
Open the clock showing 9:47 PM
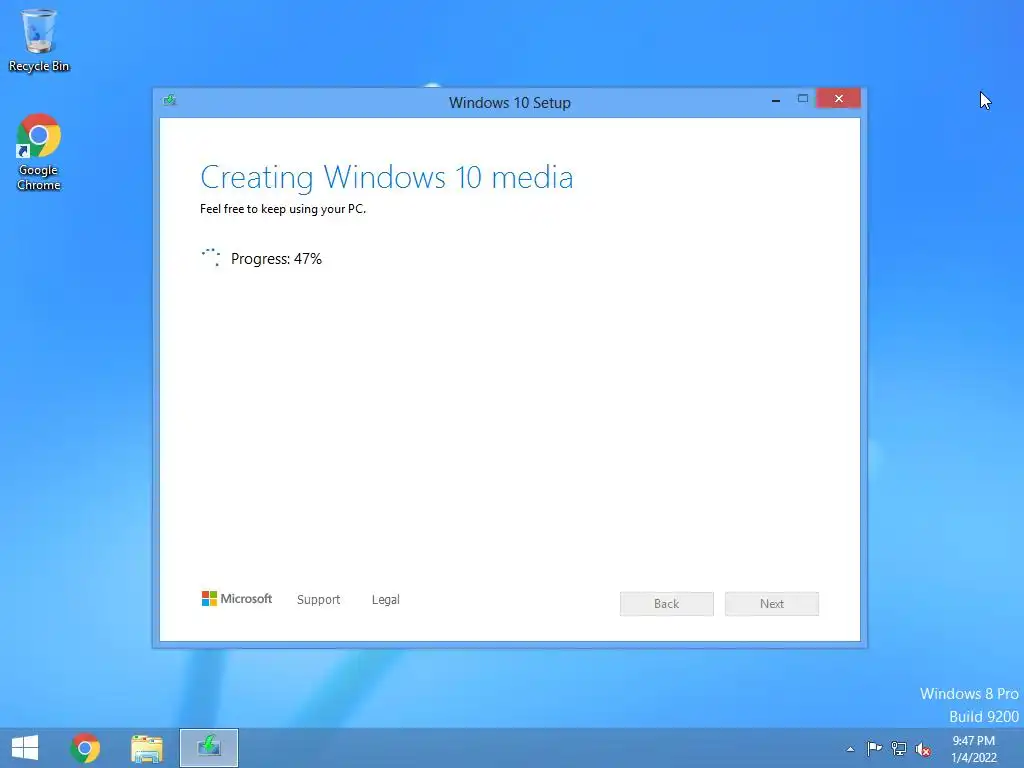tap(974, 749)
